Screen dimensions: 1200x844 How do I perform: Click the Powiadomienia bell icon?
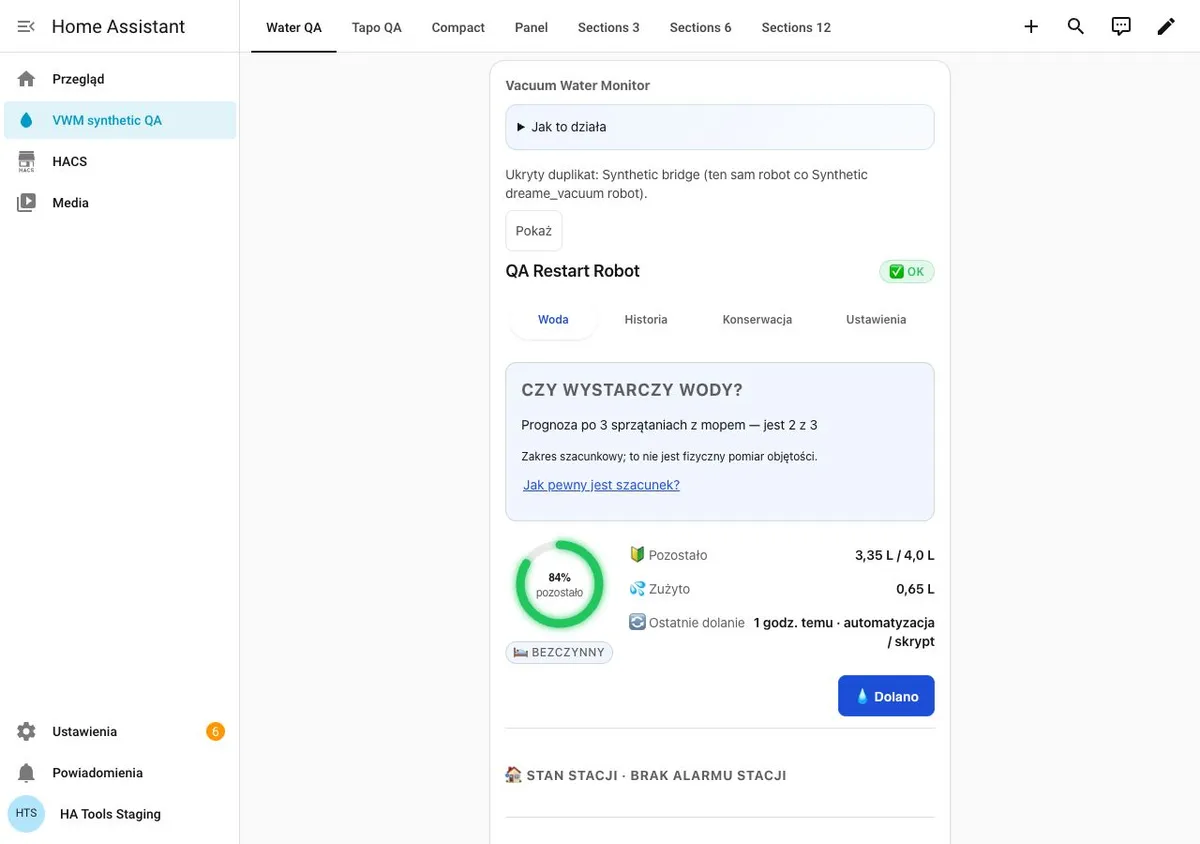(26, 773)
